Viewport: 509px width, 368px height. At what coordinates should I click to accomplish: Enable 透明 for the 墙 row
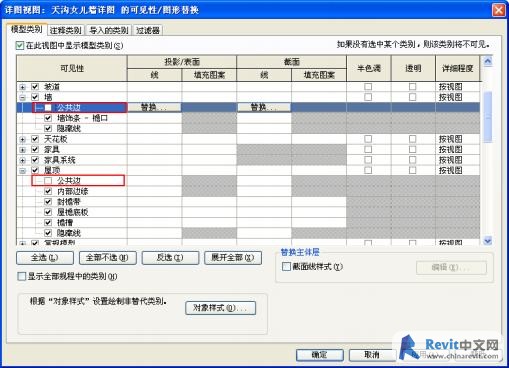tap(412, 97)
